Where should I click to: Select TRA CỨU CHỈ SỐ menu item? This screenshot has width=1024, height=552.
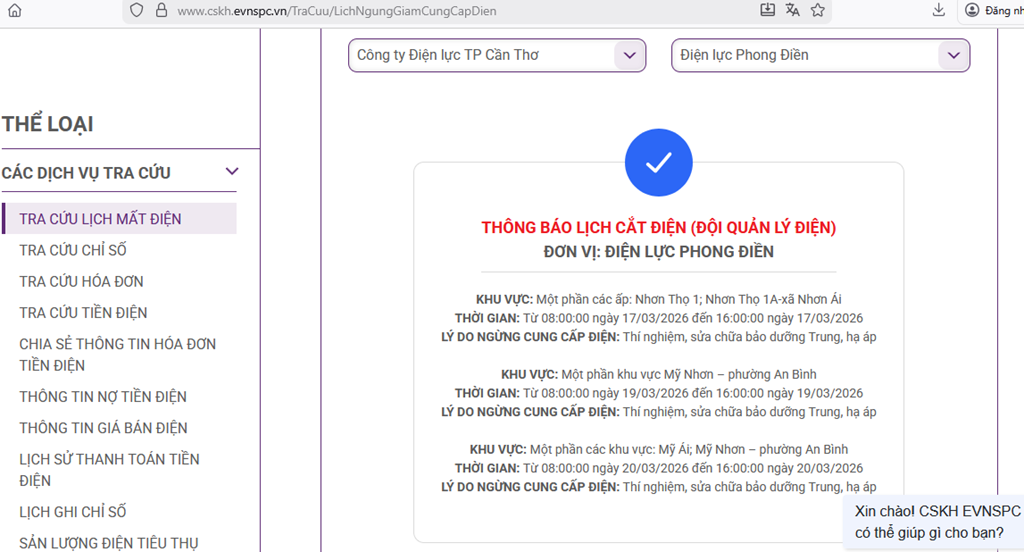pos(73,250)
